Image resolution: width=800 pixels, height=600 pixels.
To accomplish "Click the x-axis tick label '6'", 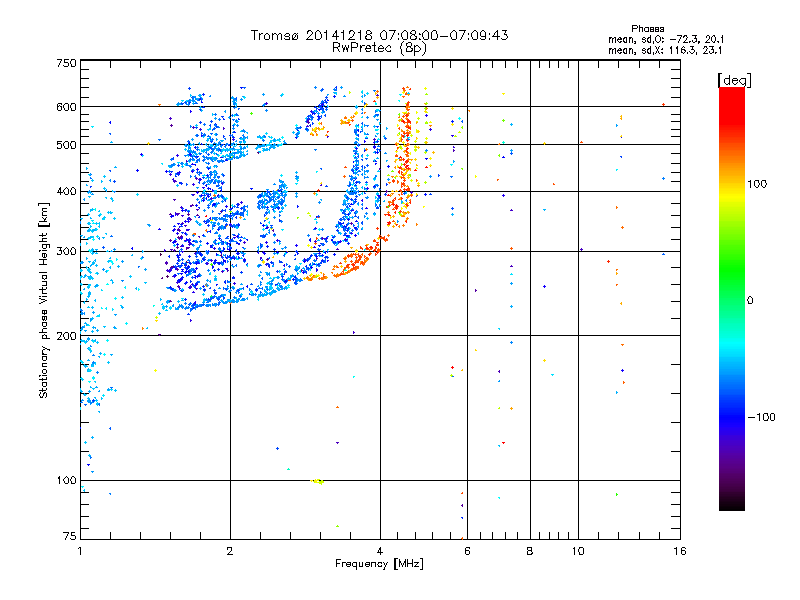I will (467, 551).
